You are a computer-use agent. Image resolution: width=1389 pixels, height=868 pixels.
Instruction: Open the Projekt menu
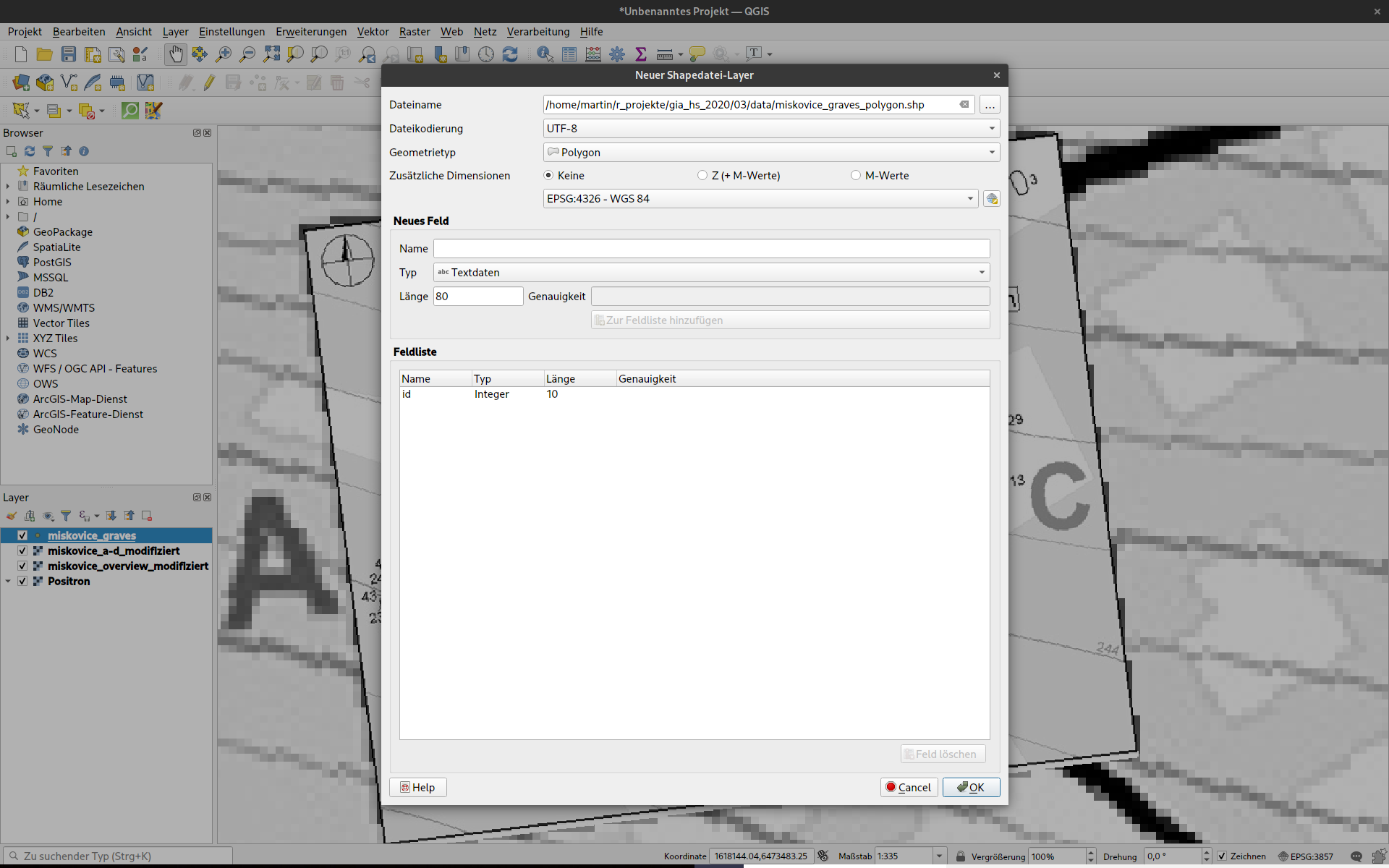(x=25, y=32)
